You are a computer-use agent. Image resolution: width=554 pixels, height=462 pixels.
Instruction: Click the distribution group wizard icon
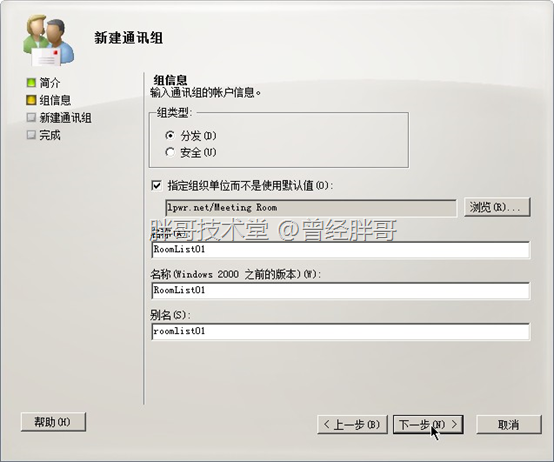(x=49, y=40)
